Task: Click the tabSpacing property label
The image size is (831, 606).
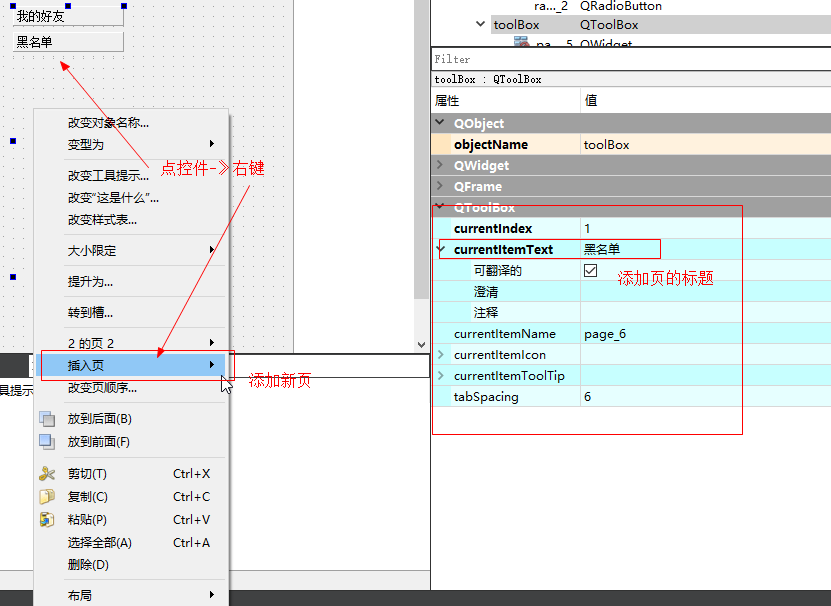Action: point(486,397)
